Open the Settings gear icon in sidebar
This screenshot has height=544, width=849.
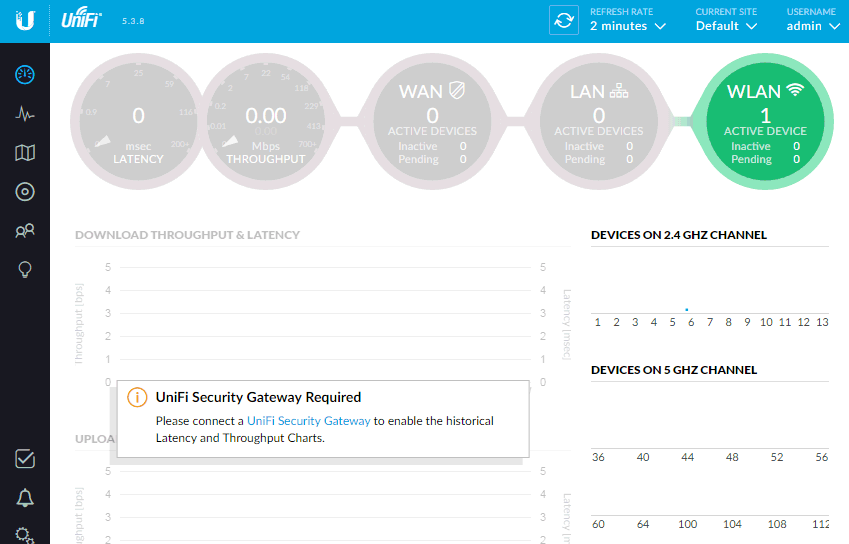point(25,535)
